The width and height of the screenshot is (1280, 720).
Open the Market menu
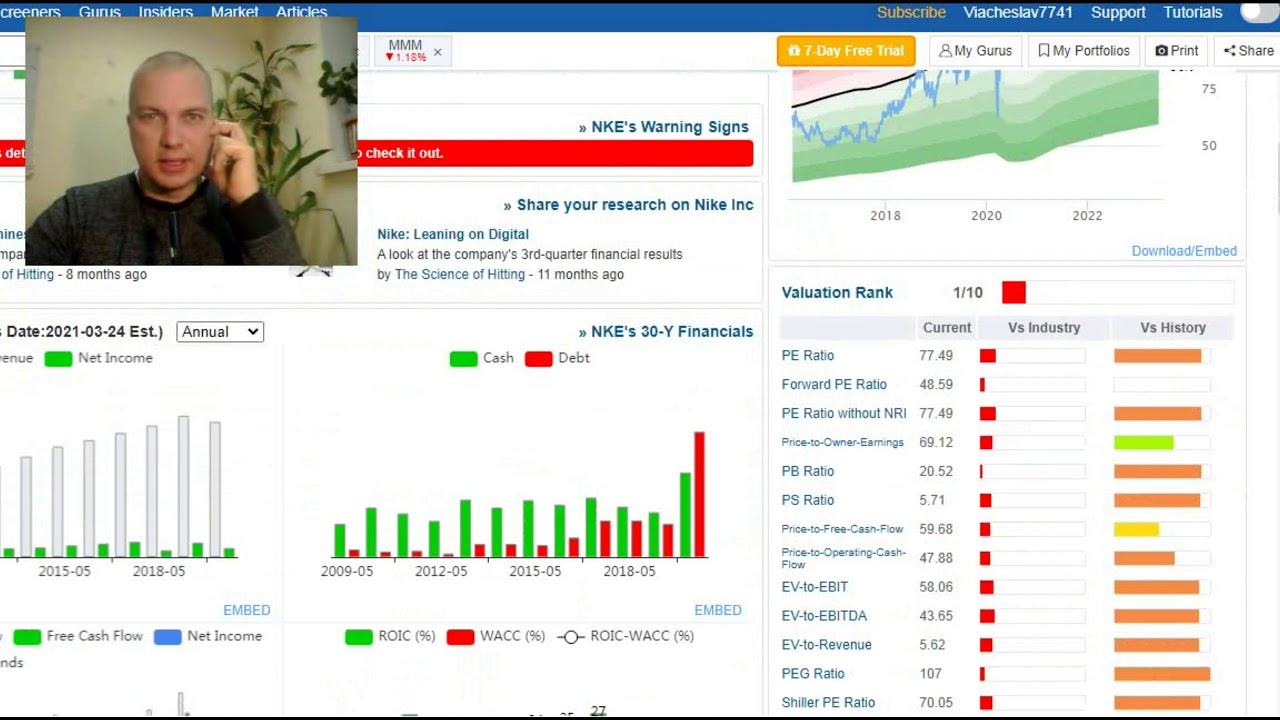click(x=235, y=12)
